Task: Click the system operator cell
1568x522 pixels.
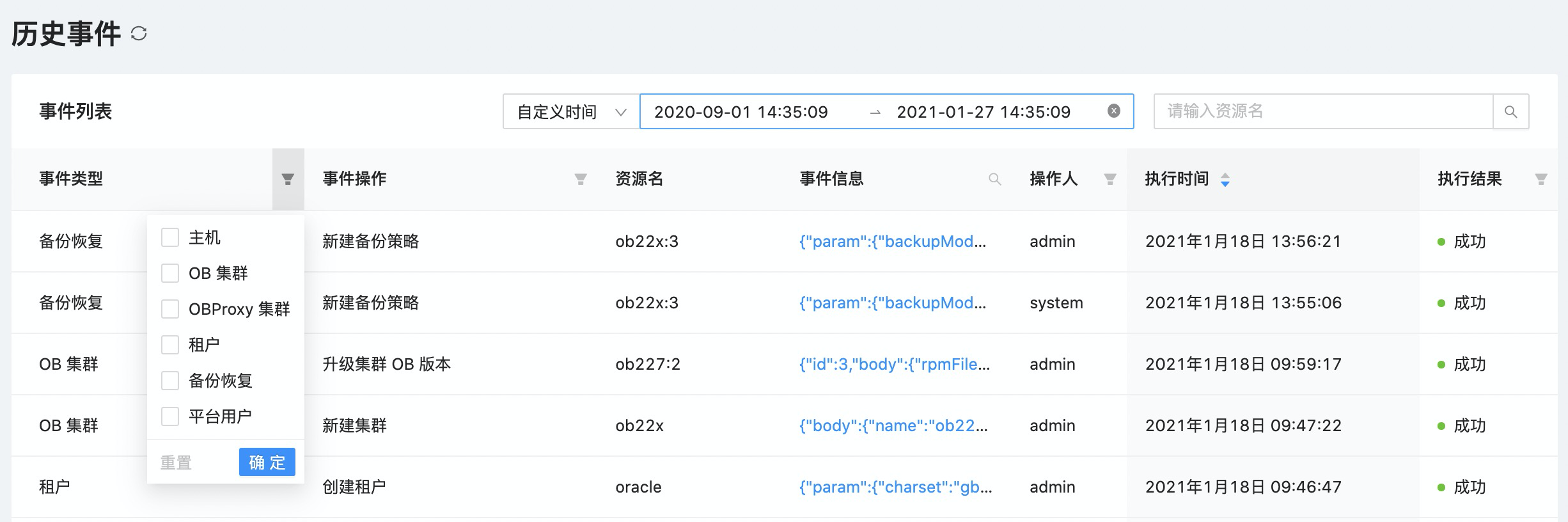Action: (x=1056, y=303)
